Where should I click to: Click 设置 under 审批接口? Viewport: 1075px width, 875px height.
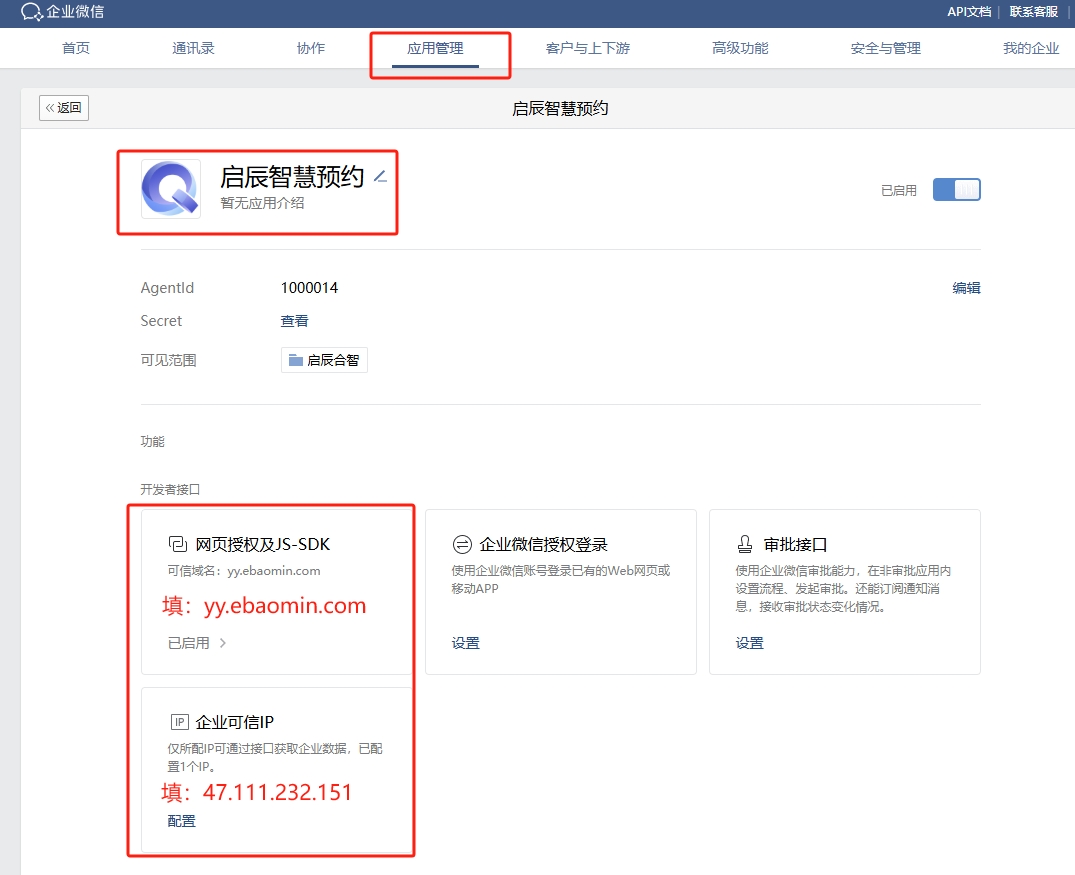pos(750,643)
